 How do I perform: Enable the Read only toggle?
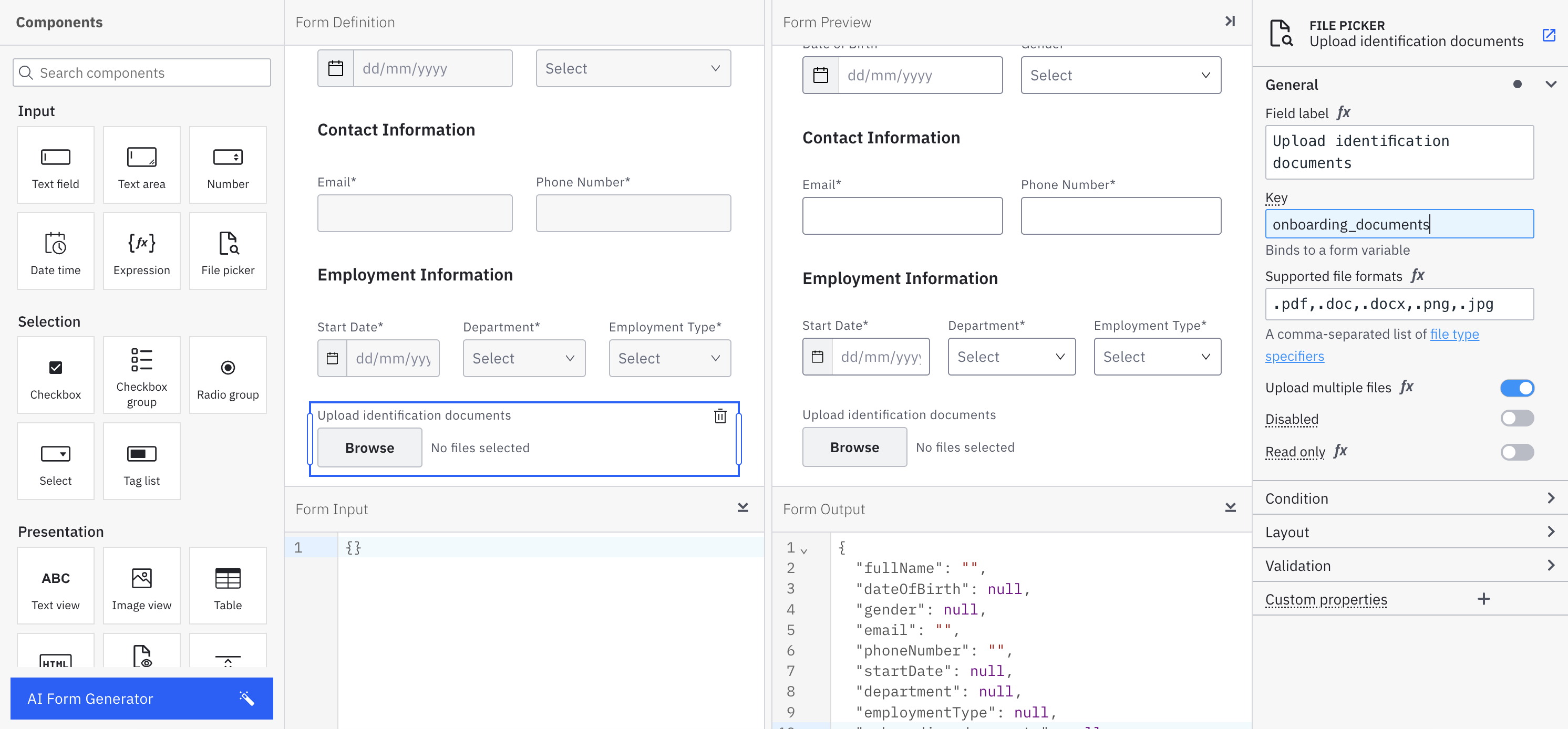click(x=1517, y=452)
